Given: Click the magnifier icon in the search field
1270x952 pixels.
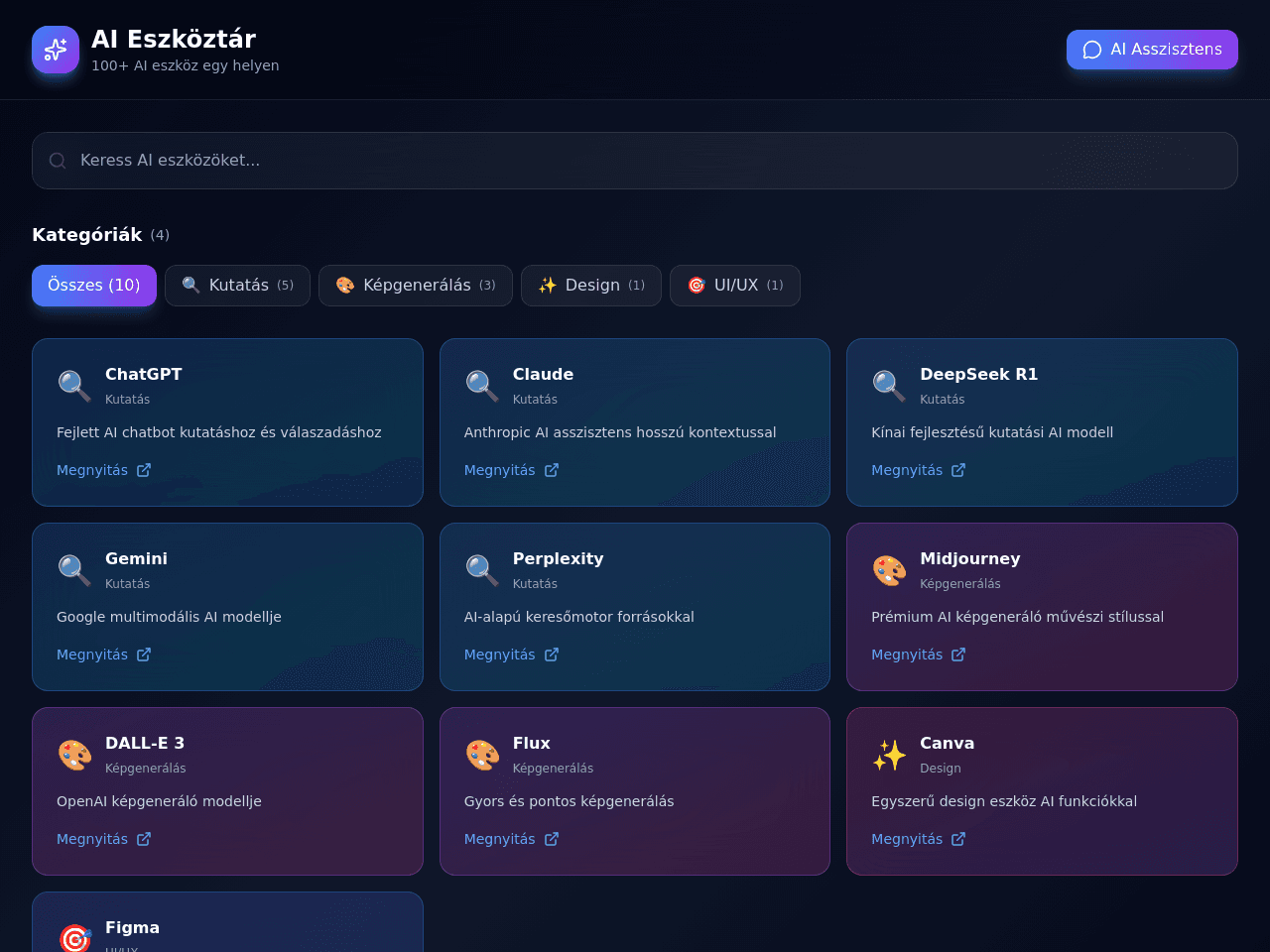Looking at the screenshot, I should click(x=58, y=161).
